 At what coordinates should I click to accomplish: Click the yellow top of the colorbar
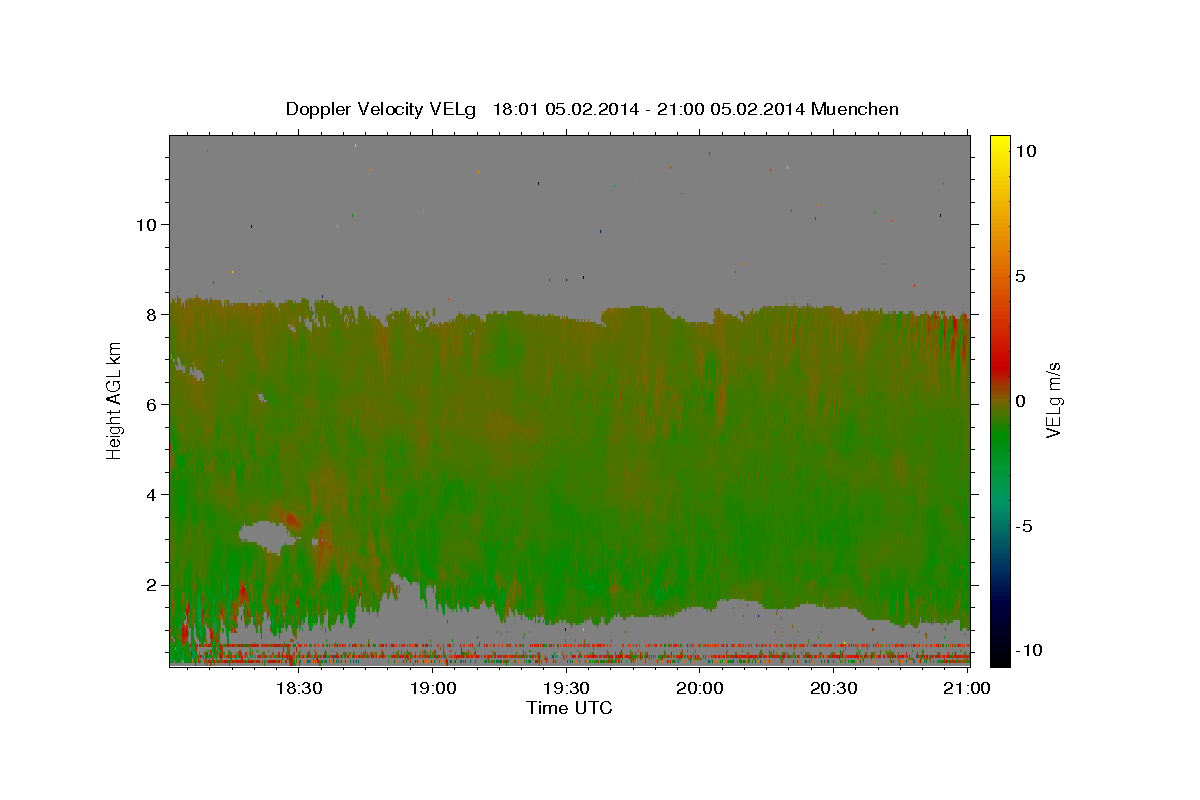point(1000,145)
